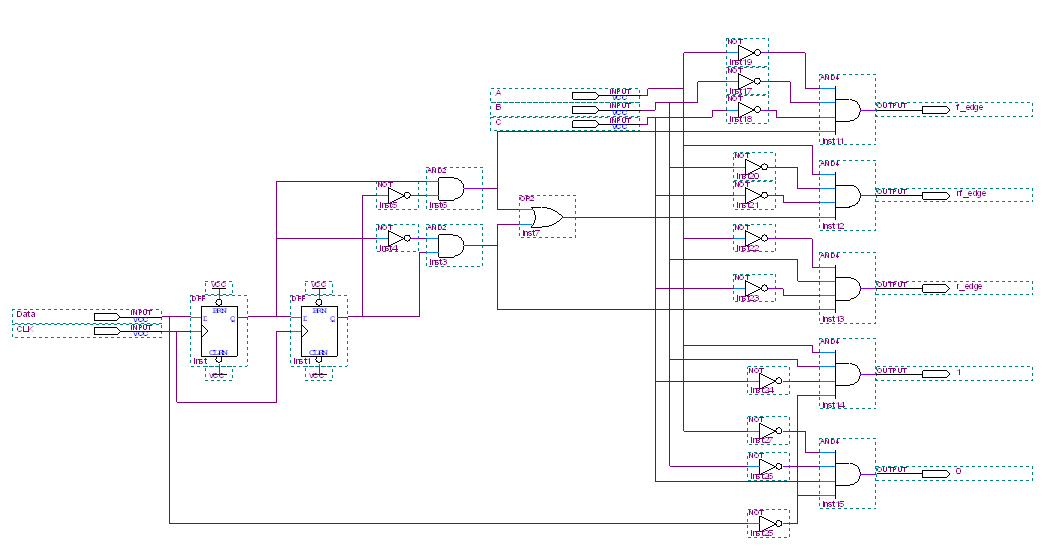Select the CLK input pin symbol
The width and height of the screenshot is (1044, 556).
pos(106,330)
